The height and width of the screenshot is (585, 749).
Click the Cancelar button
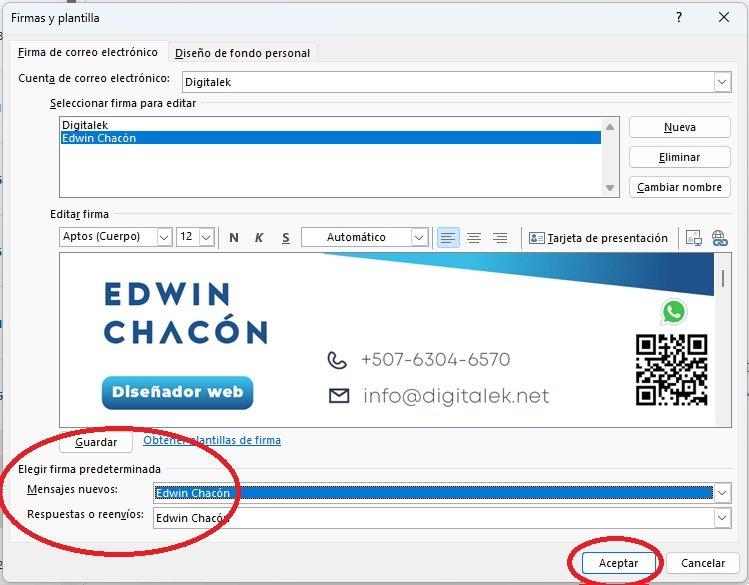tap(703, 563)
